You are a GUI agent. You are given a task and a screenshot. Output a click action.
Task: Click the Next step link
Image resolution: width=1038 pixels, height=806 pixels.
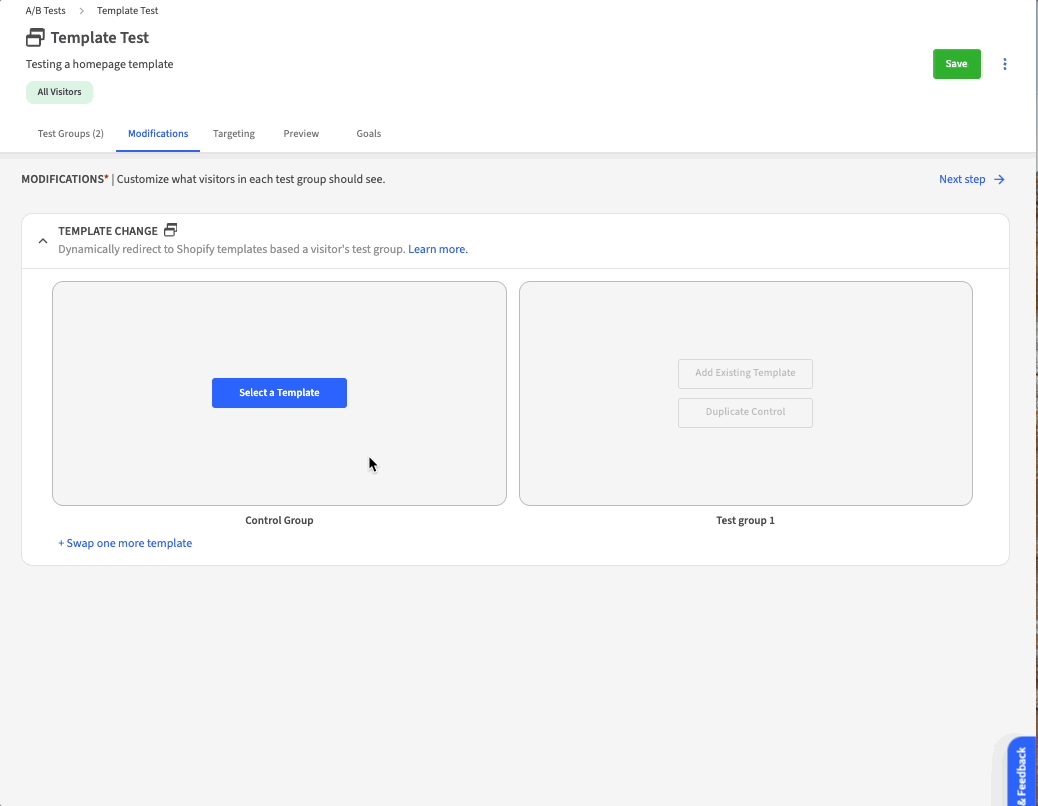click(962, 180)
